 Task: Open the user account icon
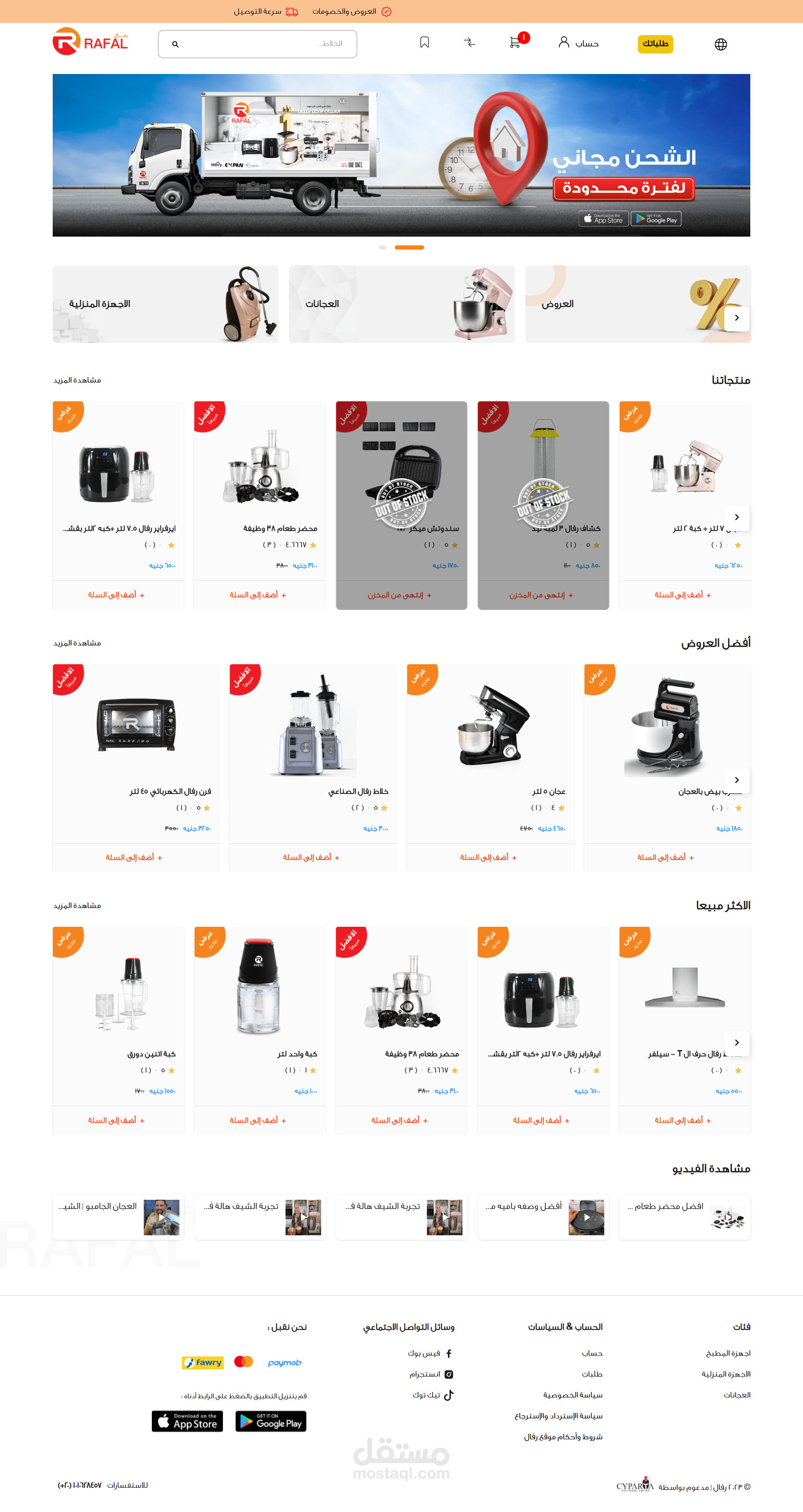click(564, 42)
